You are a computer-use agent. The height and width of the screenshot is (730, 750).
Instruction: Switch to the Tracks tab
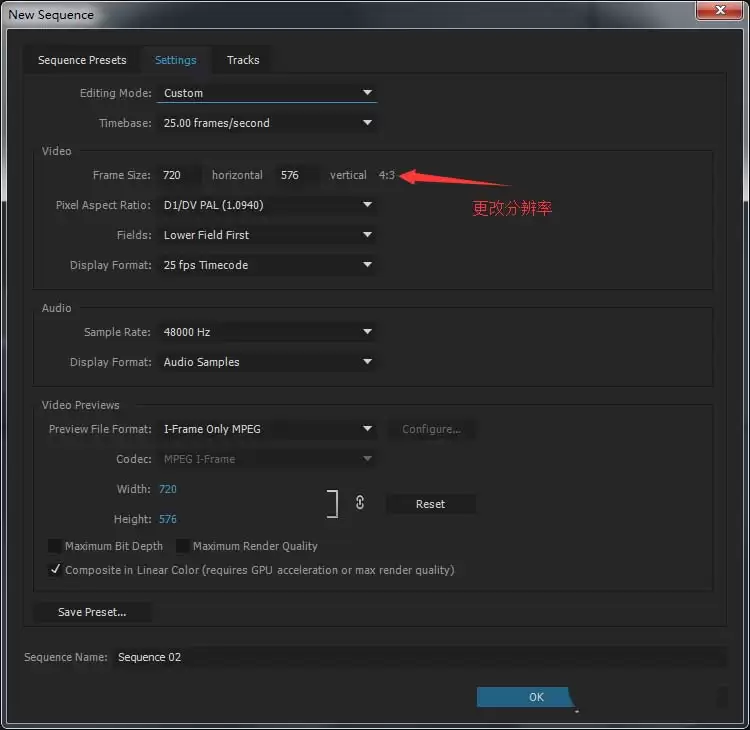pyautogui.click(x=243, y=60)
